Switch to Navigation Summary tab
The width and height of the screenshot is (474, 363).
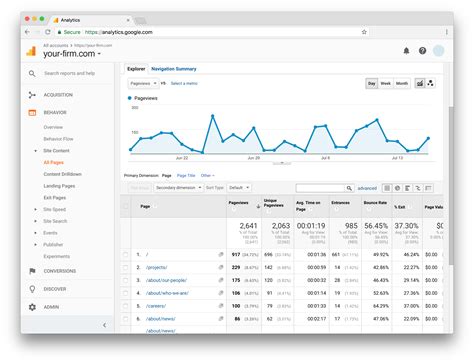tap(174, 69)
